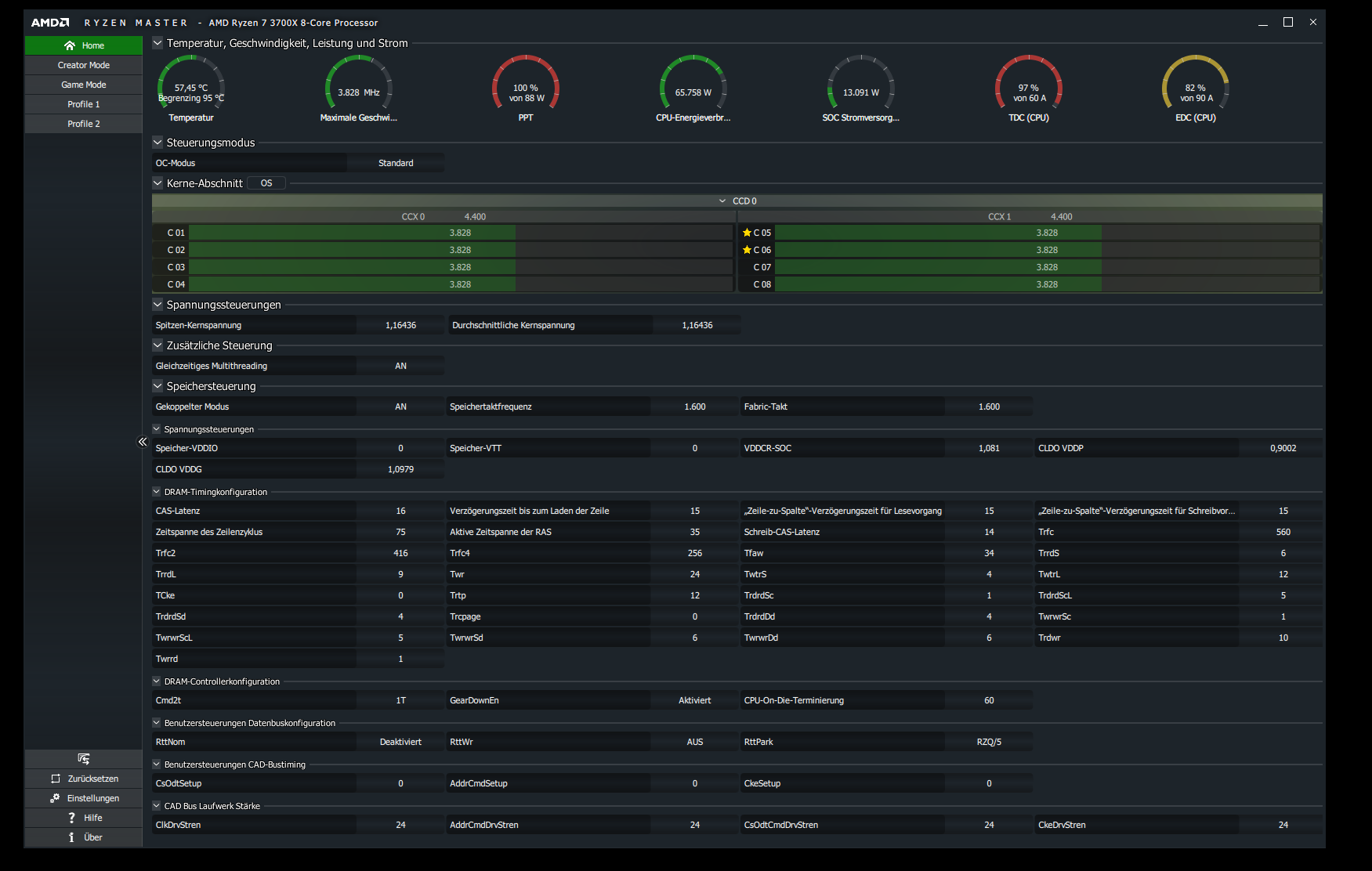This screenshot has height=871, width=1372.
Task: Select the Game Mode profile
Action: [84, 85]
